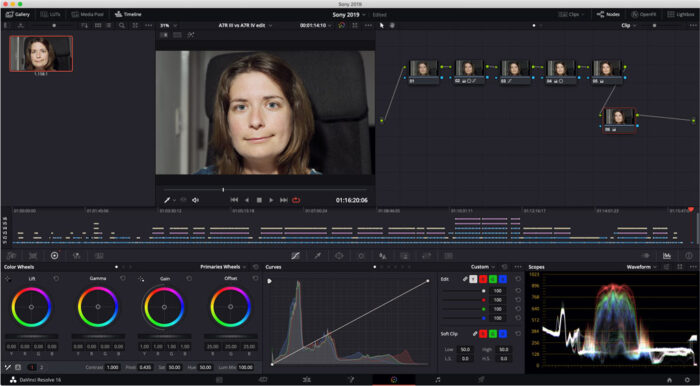Toggle viewer audio mute speaker icon
Viewport: 700px width, 386px height.
[195, 200]
